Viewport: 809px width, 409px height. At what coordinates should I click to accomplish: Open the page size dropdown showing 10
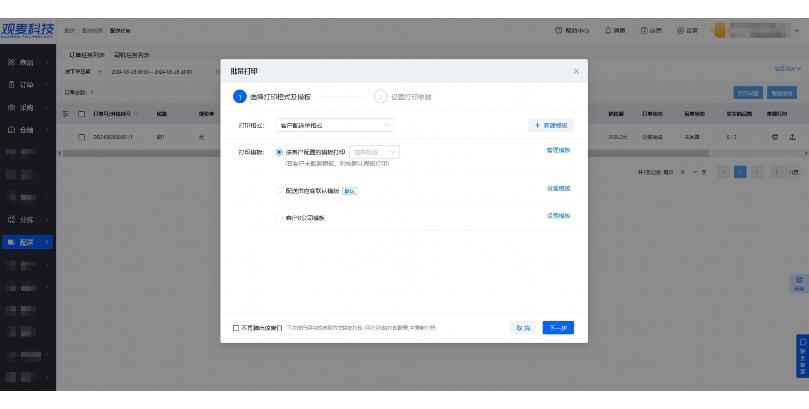pos(688,172)
